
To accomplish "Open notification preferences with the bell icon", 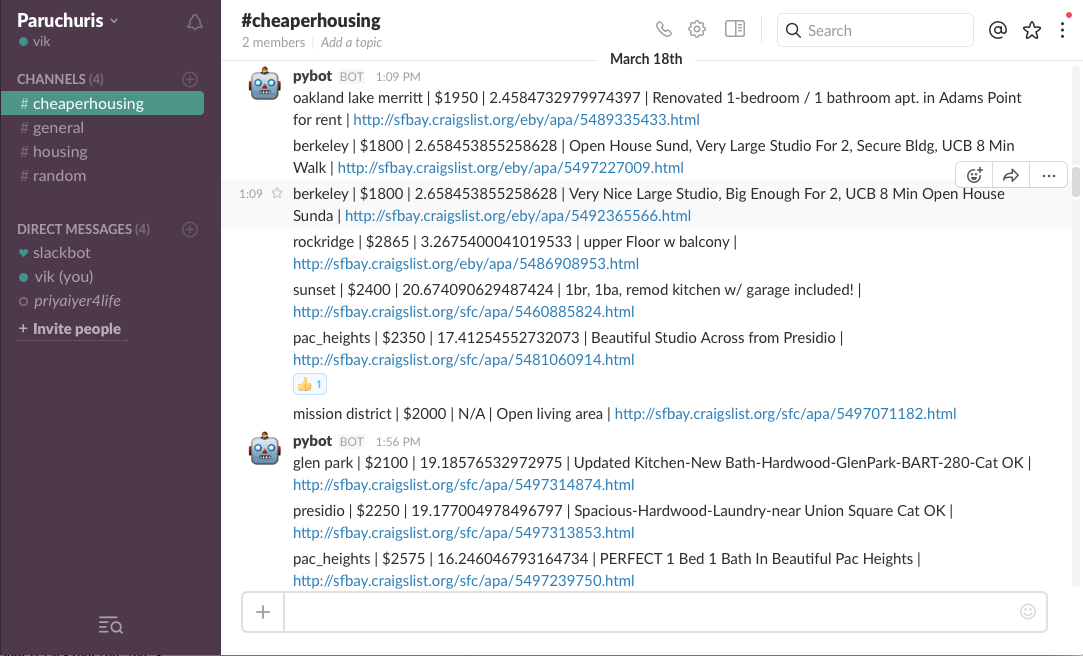I will coord(195,21).
